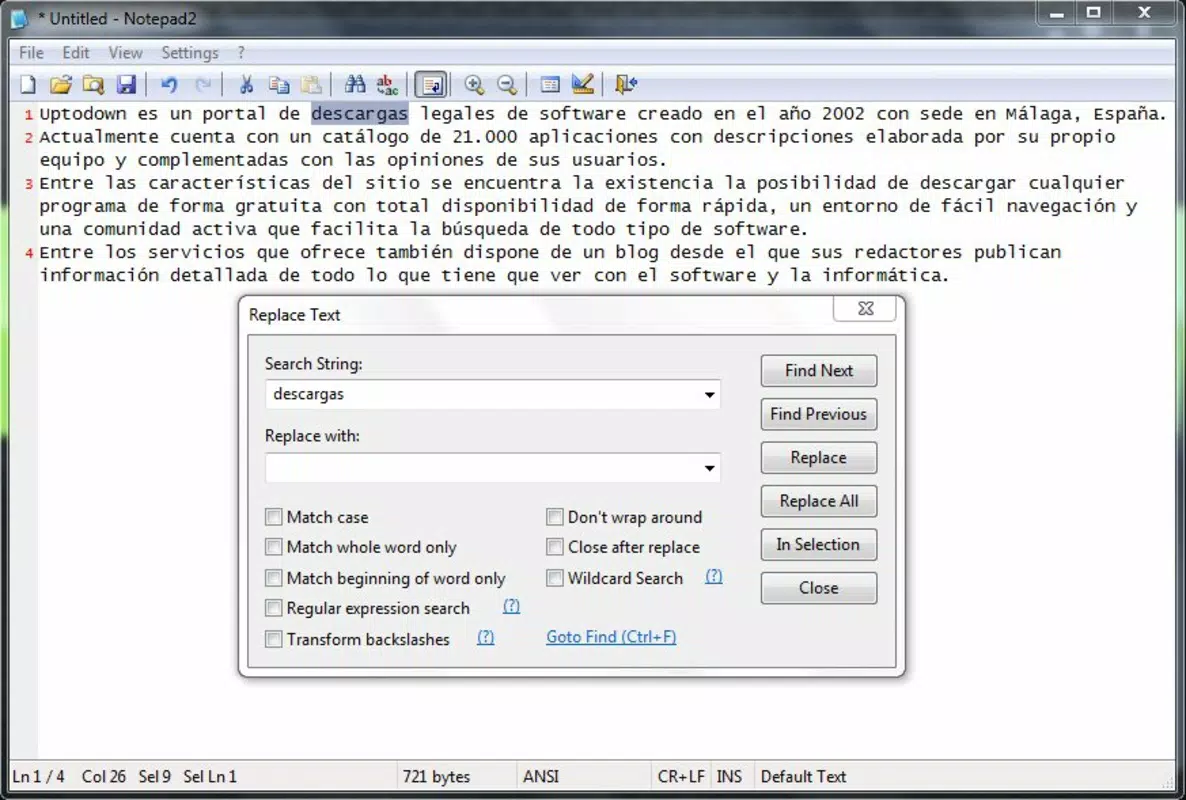The width and height of the screenshot is (1186, 800).
Task: Click the Find Next button
Action: pos(818,371)
